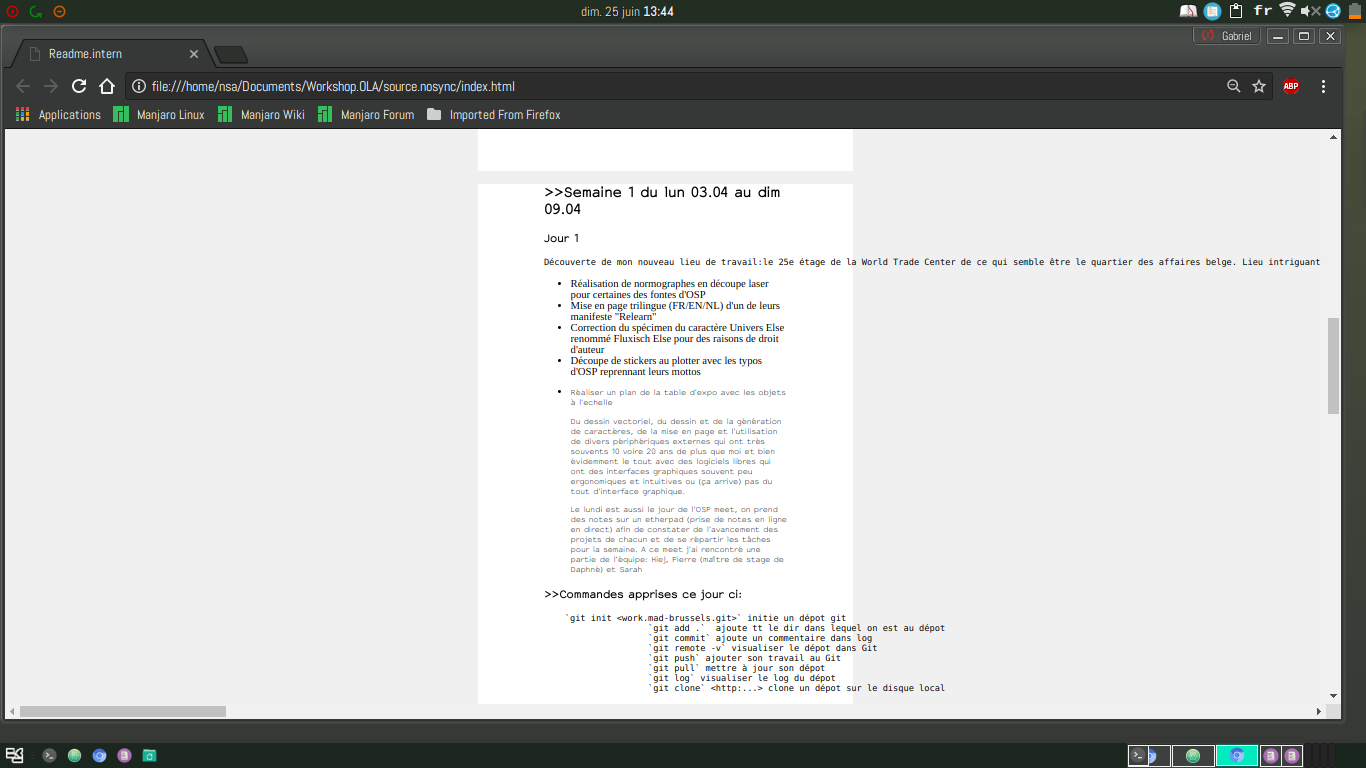The width and height of the screenshot is (1366, 768).
Task: Launch Chromium from the taskbar launcher
Action: point(99,755)
